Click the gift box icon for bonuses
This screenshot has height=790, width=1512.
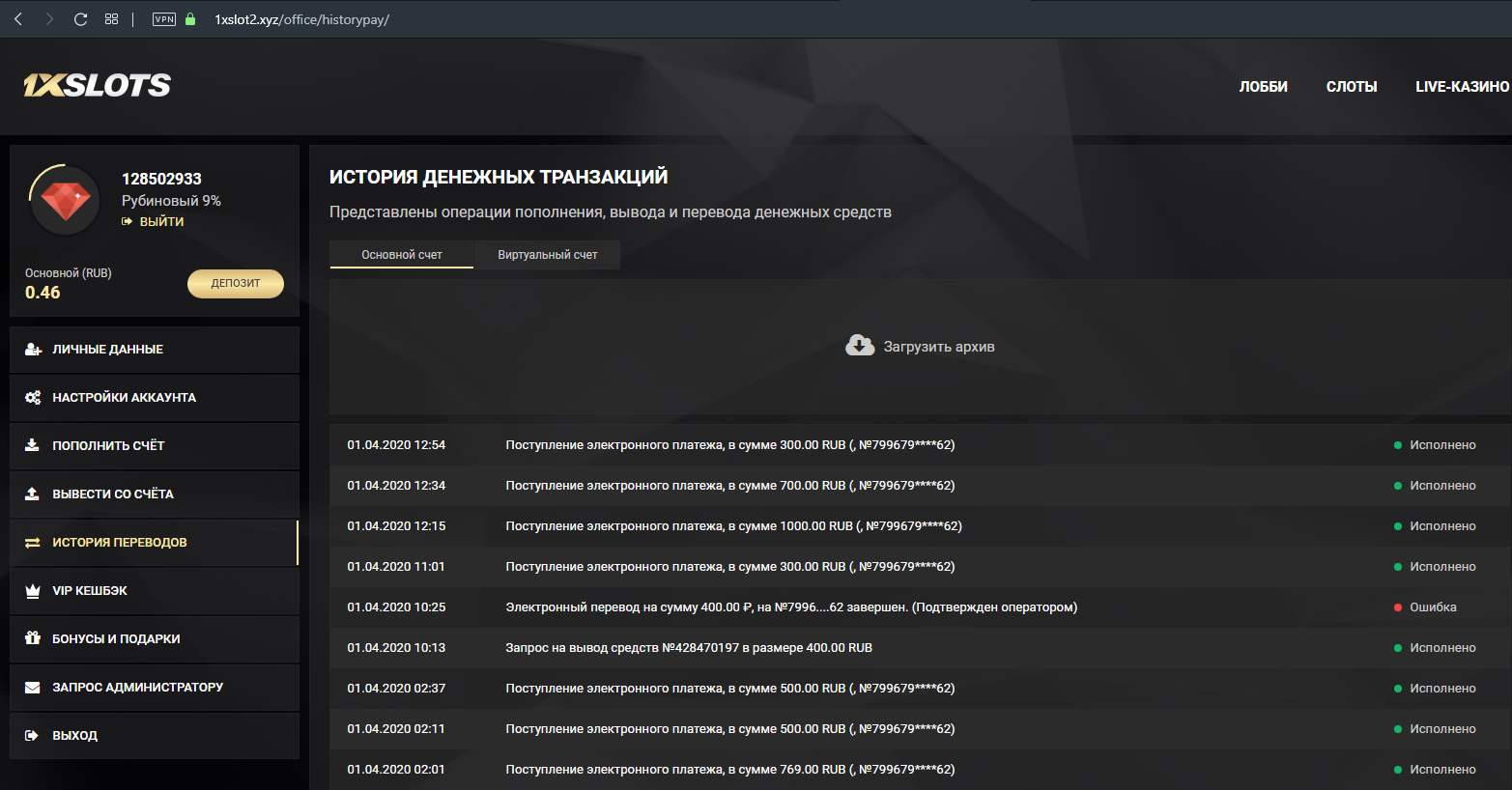pos(33,638)
